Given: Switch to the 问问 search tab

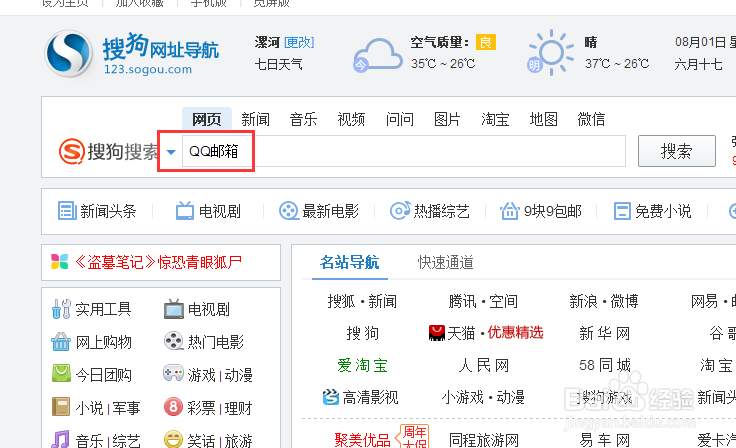Looking at the screenshot, I should point(399,119).
